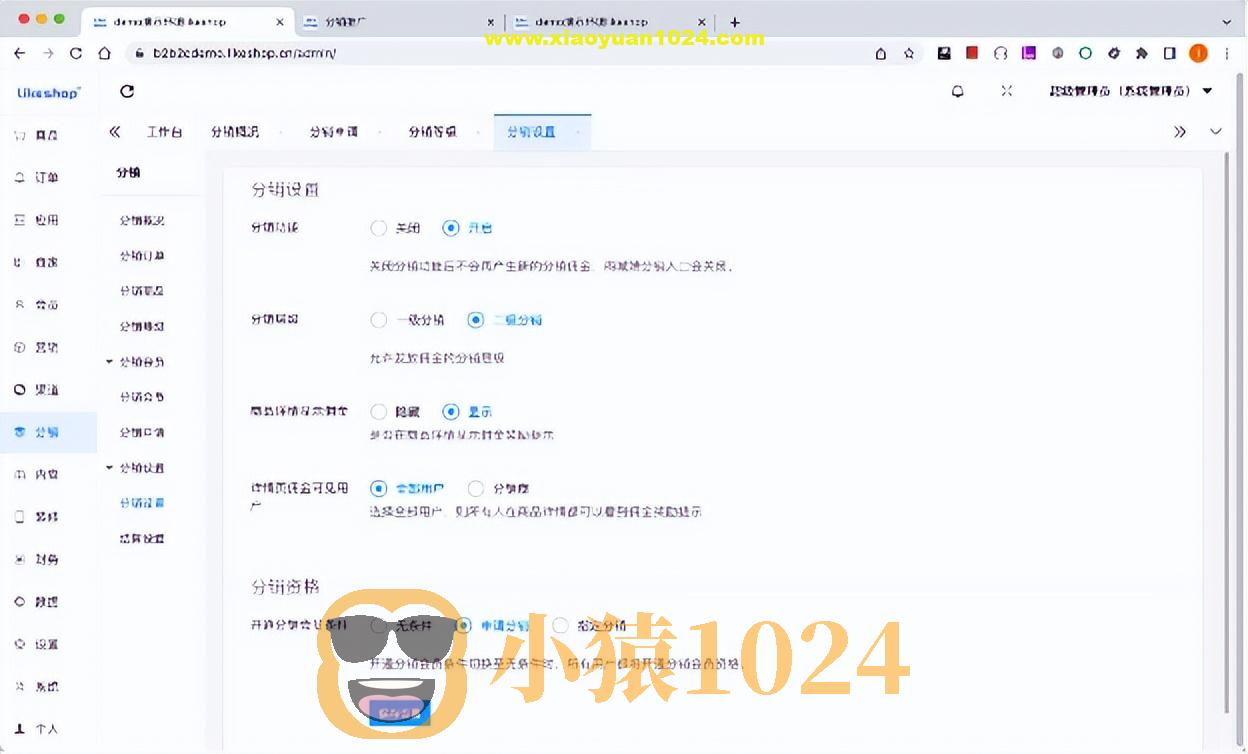Select the 财务 finance sidebar icon
Image resolution: width=1248 pixels, height=754 pixels.
coord(44,559)
